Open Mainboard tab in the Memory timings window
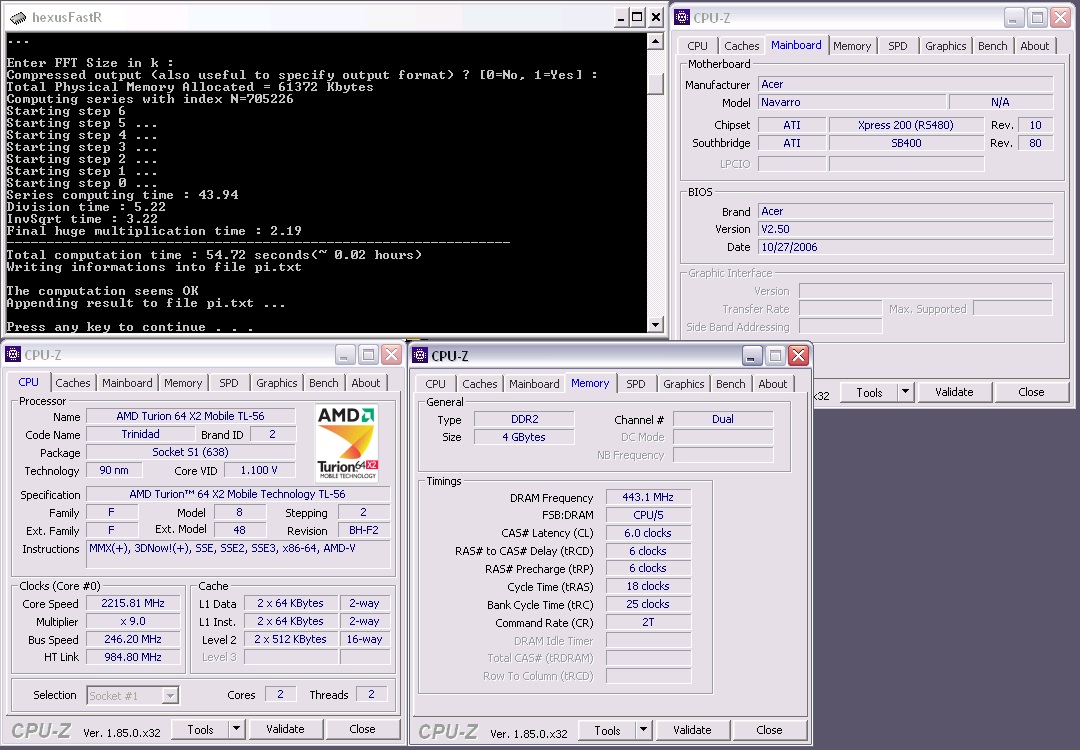 point(534,384)
